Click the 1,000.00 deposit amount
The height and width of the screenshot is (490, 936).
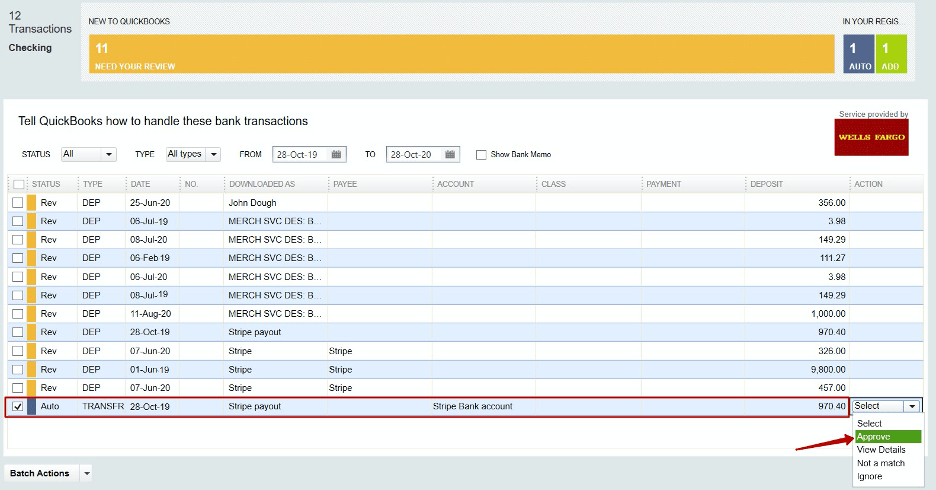tap(828, 314)
